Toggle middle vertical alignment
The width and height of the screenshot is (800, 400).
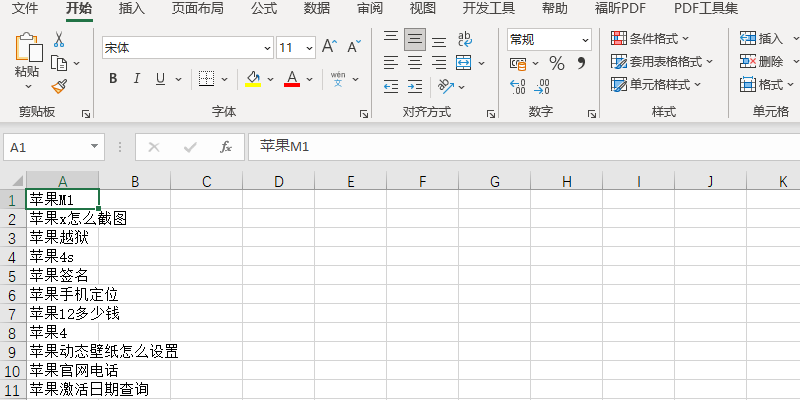tap(415, 39)
